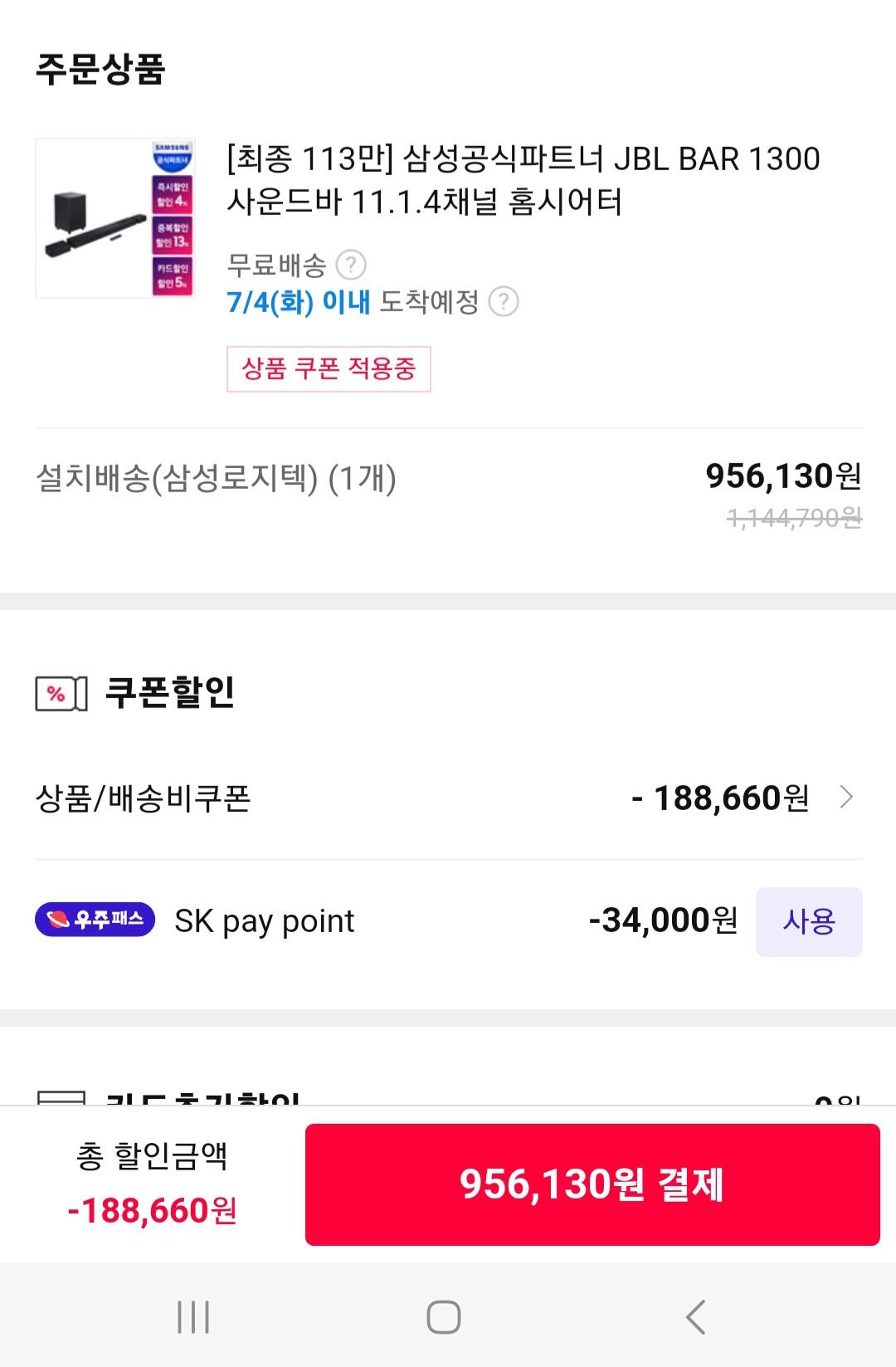Tap the arrival date help icon
The height and width of the screenshot is (1367, 896).
tap(504, 301)
